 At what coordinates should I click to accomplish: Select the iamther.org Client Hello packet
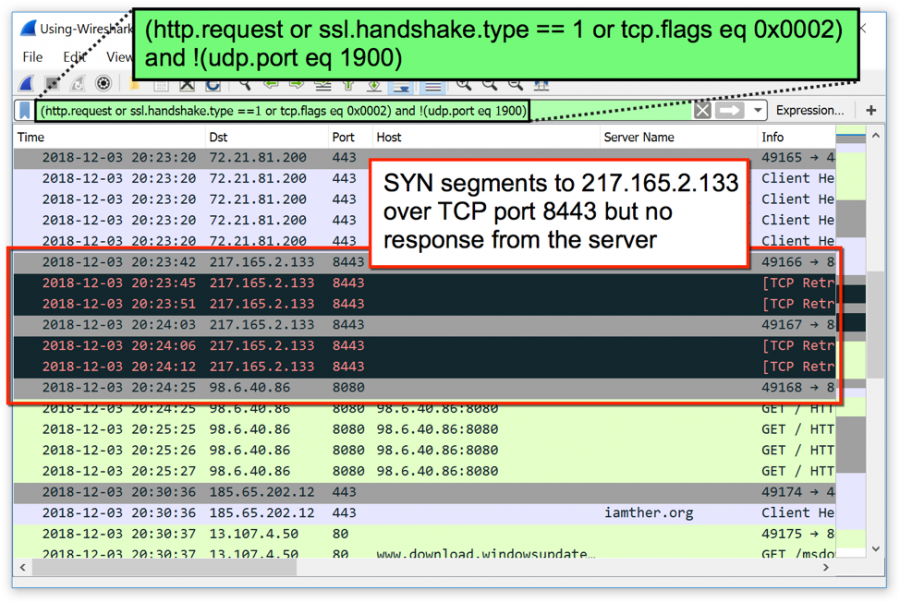point(400,512)
